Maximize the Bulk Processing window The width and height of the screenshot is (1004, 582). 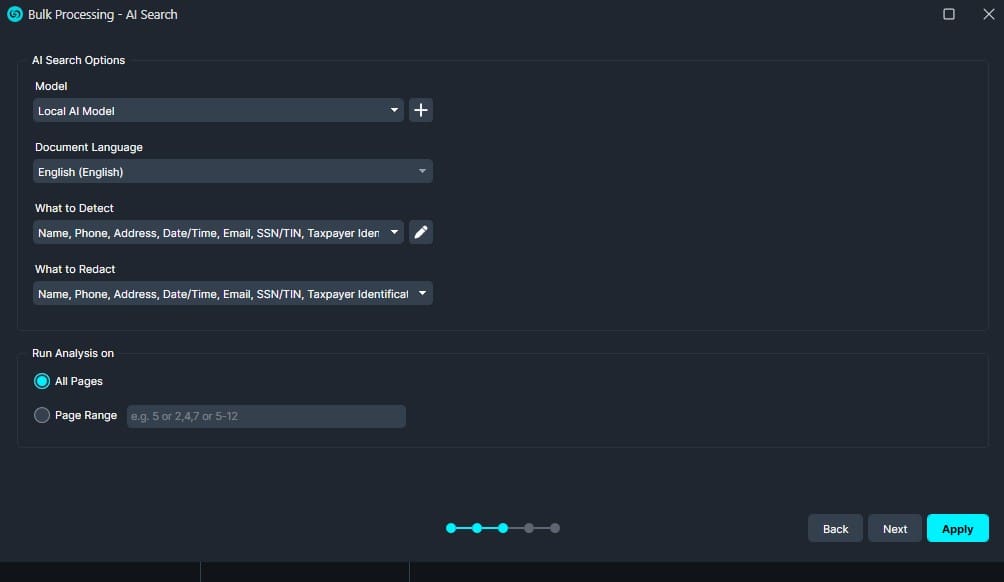(948, 14)
